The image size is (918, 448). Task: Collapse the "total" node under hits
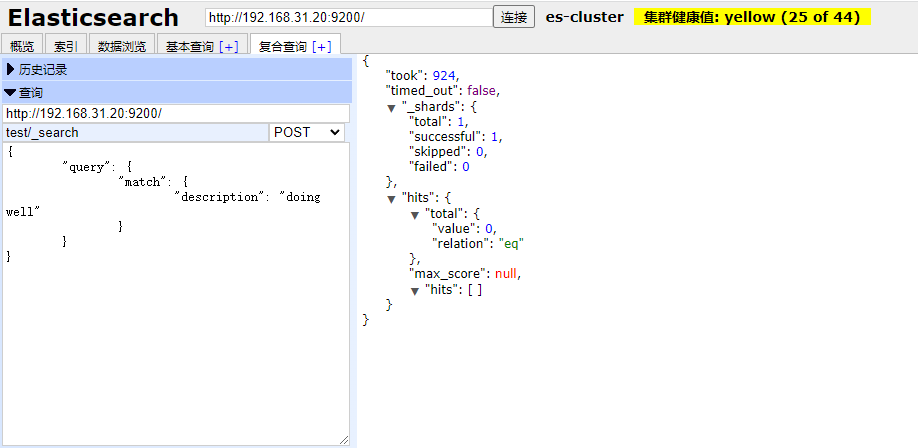415,214
